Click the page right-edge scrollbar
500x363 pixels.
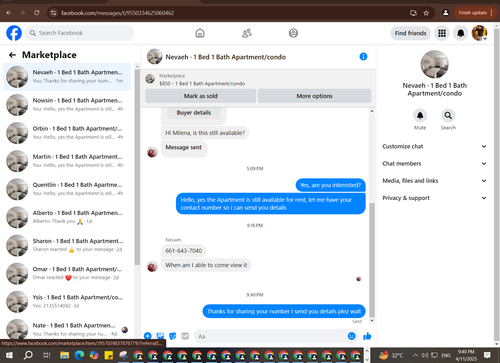pos(497,183)
